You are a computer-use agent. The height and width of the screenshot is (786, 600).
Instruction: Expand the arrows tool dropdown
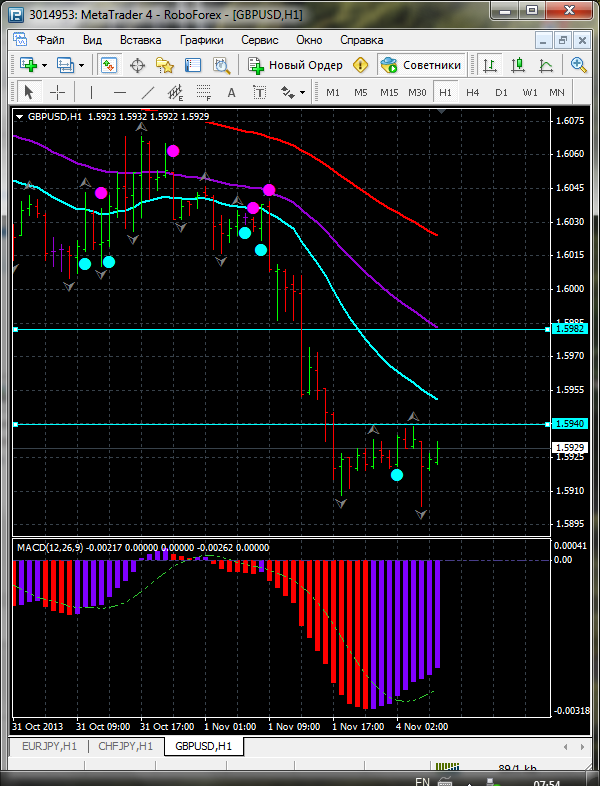pos(302,93)
